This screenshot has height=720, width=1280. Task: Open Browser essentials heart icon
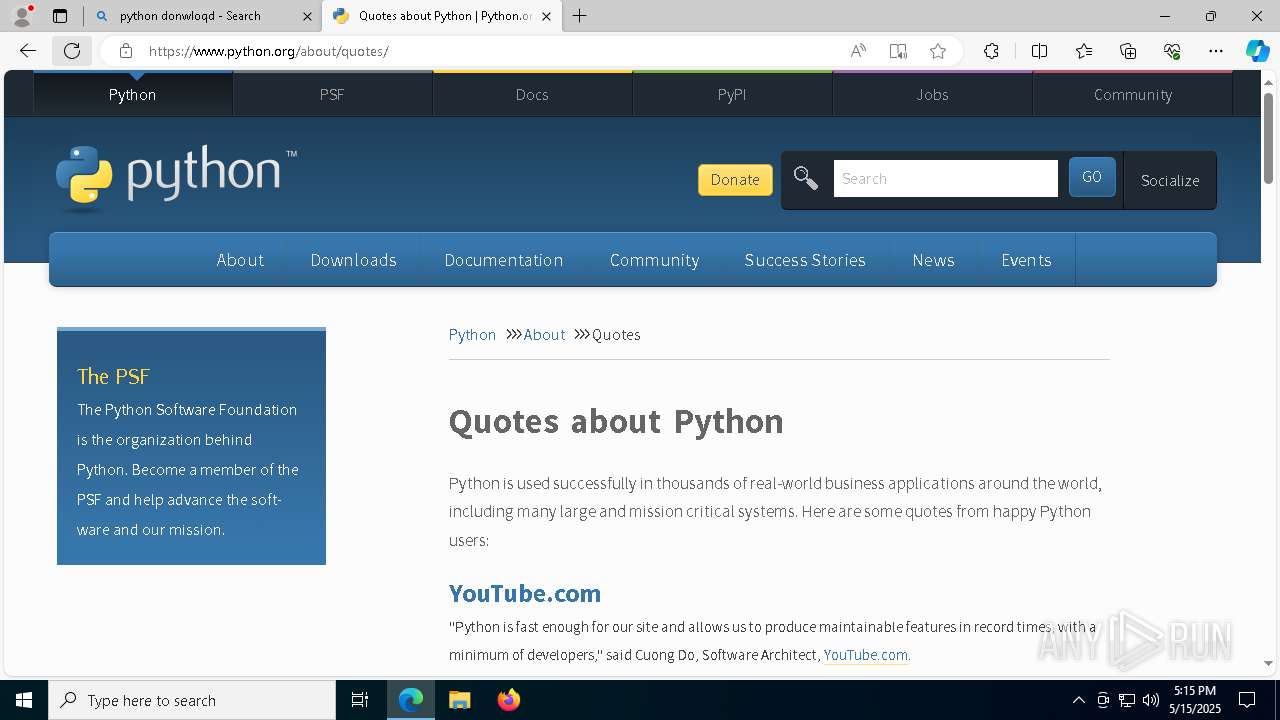(x=1172, y=51)
